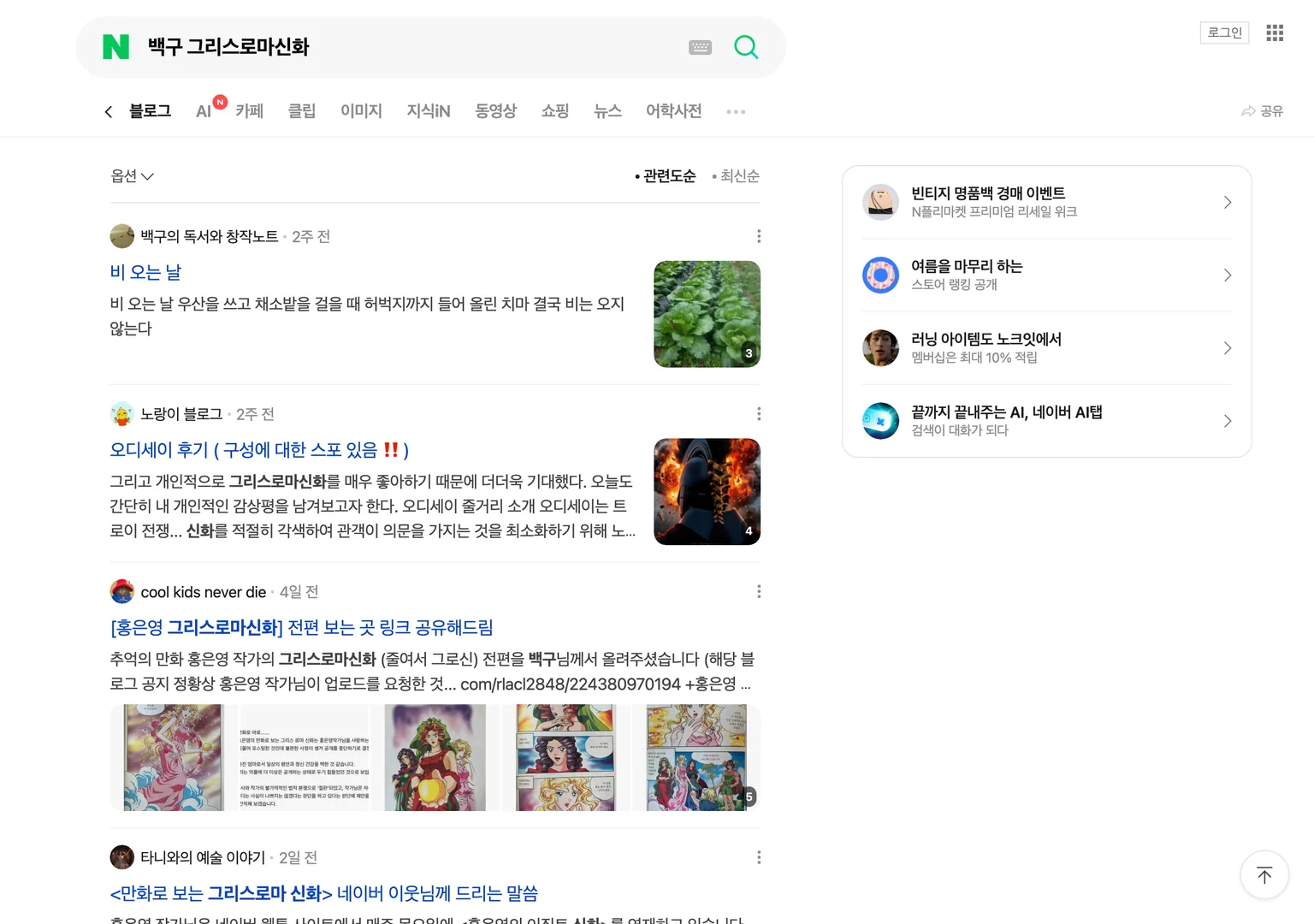Click the scroll-to-top arrow button
The width and height of the screenshot is (1314, 924).
(1264, 874)
